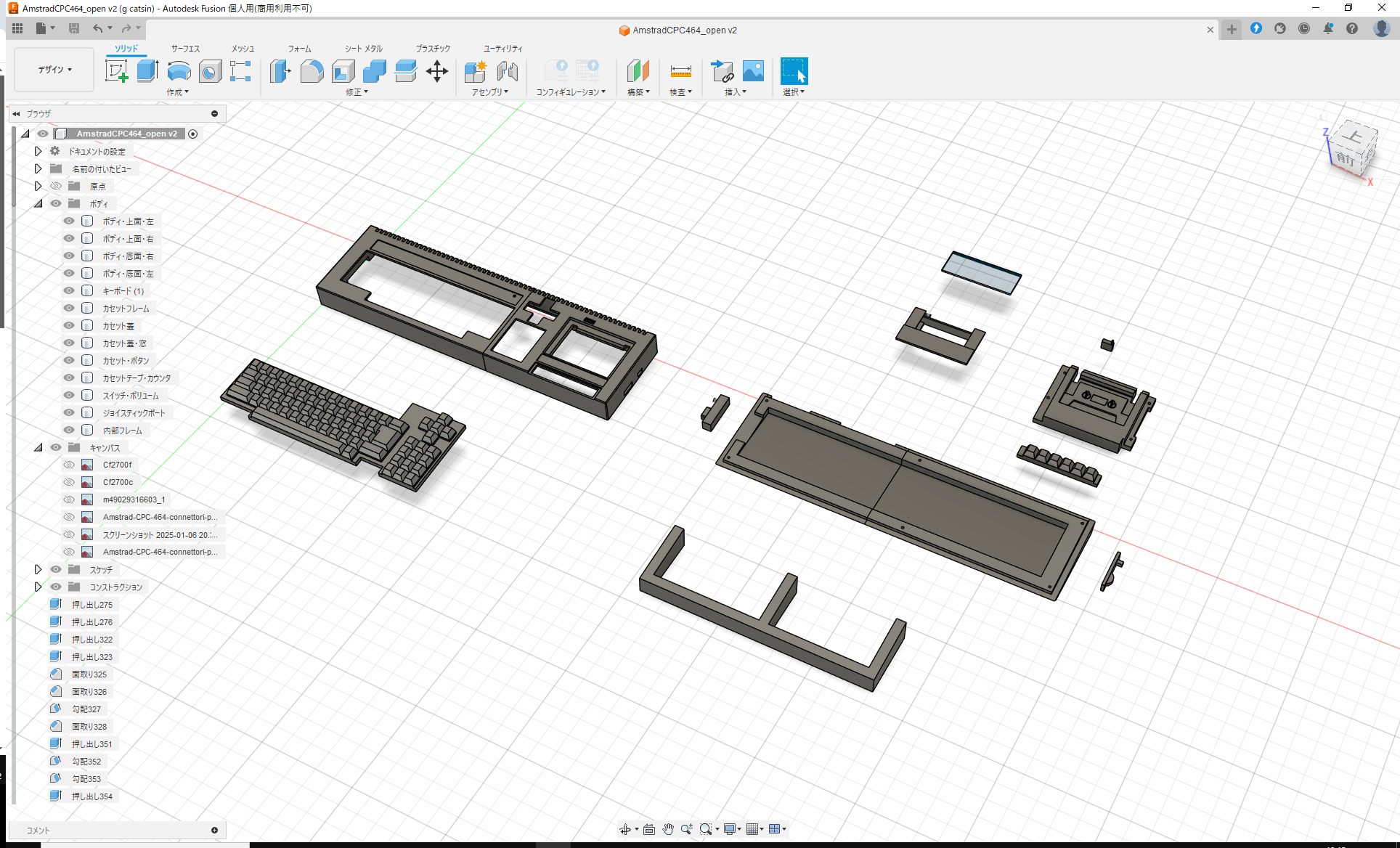Click the Create Sketch icon
This screenshot has height=848, width=1400.
(116, 71)
